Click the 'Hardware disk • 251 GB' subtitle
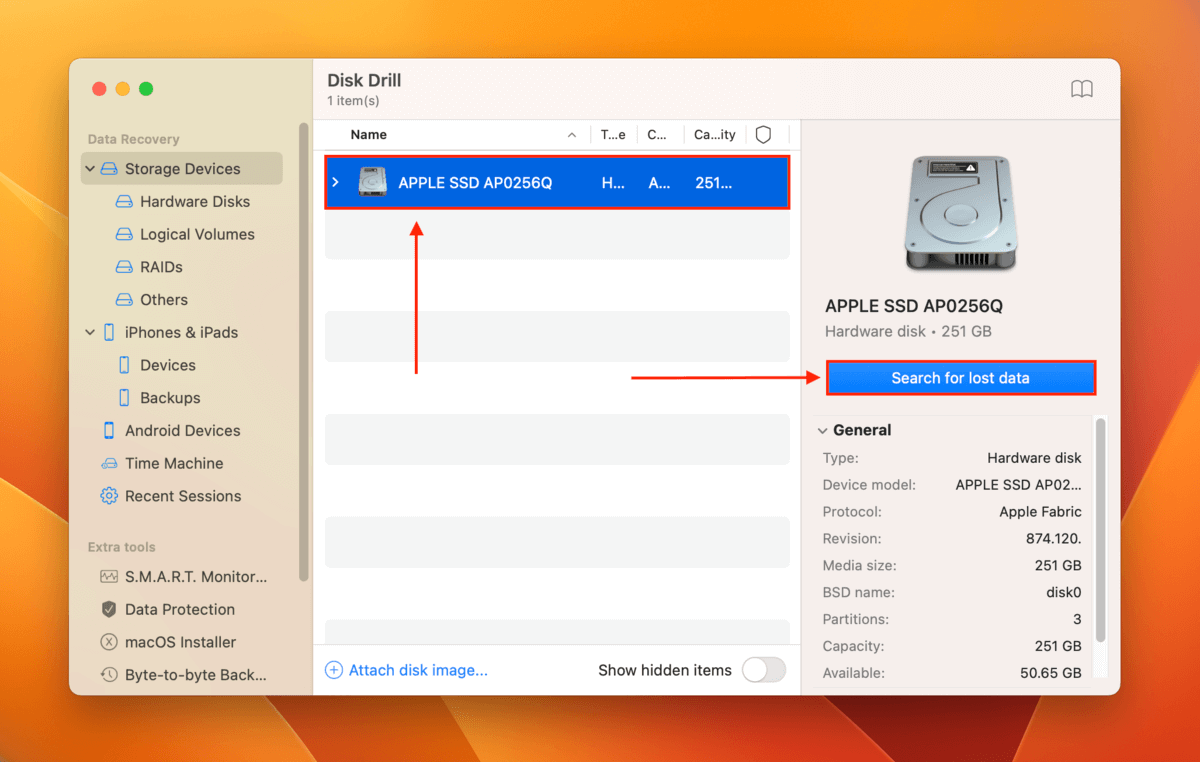This screenshot has width=1200, height=762. 908,331
